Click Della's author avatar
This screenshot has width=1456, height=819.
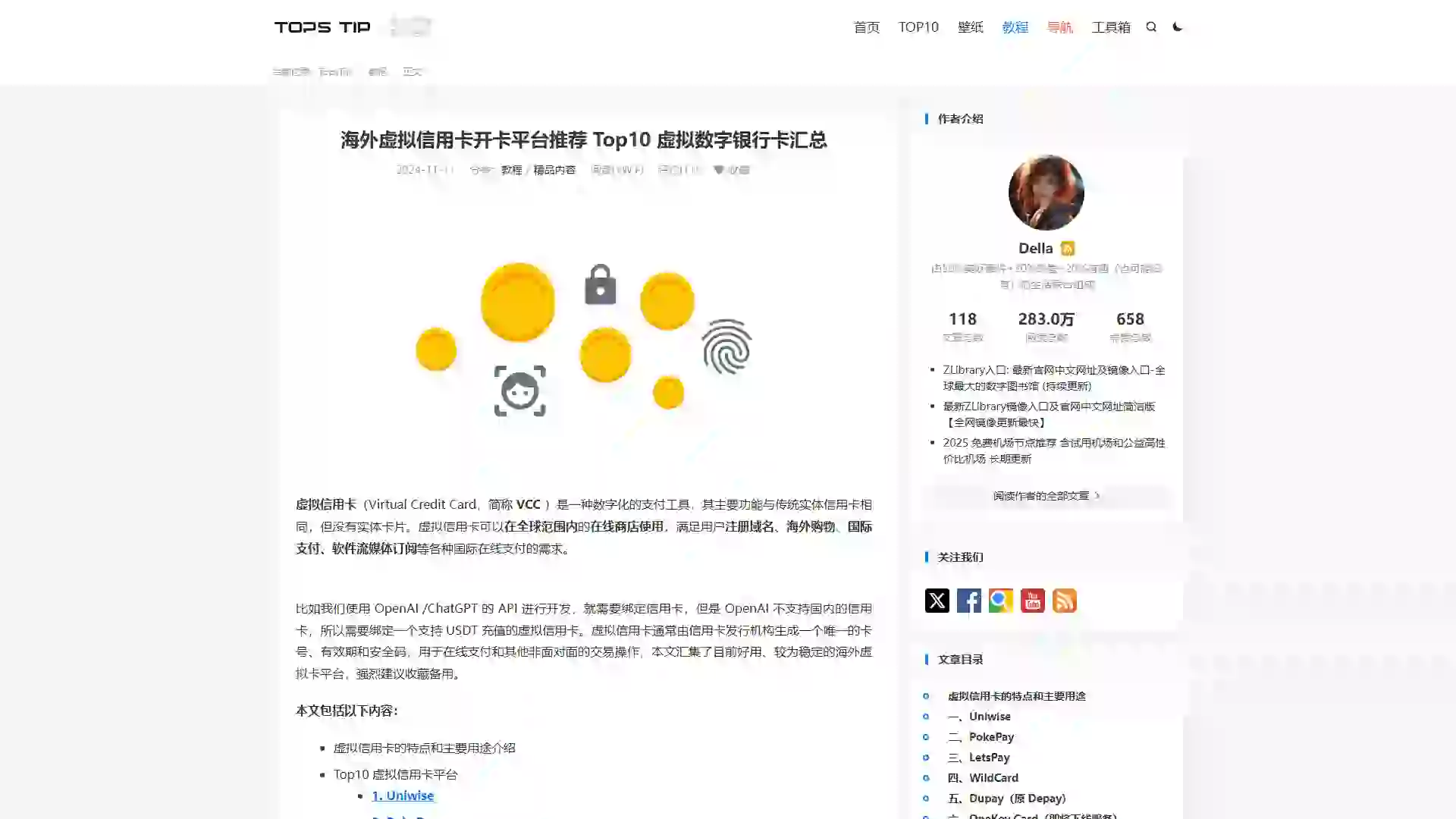(1046, 193)
